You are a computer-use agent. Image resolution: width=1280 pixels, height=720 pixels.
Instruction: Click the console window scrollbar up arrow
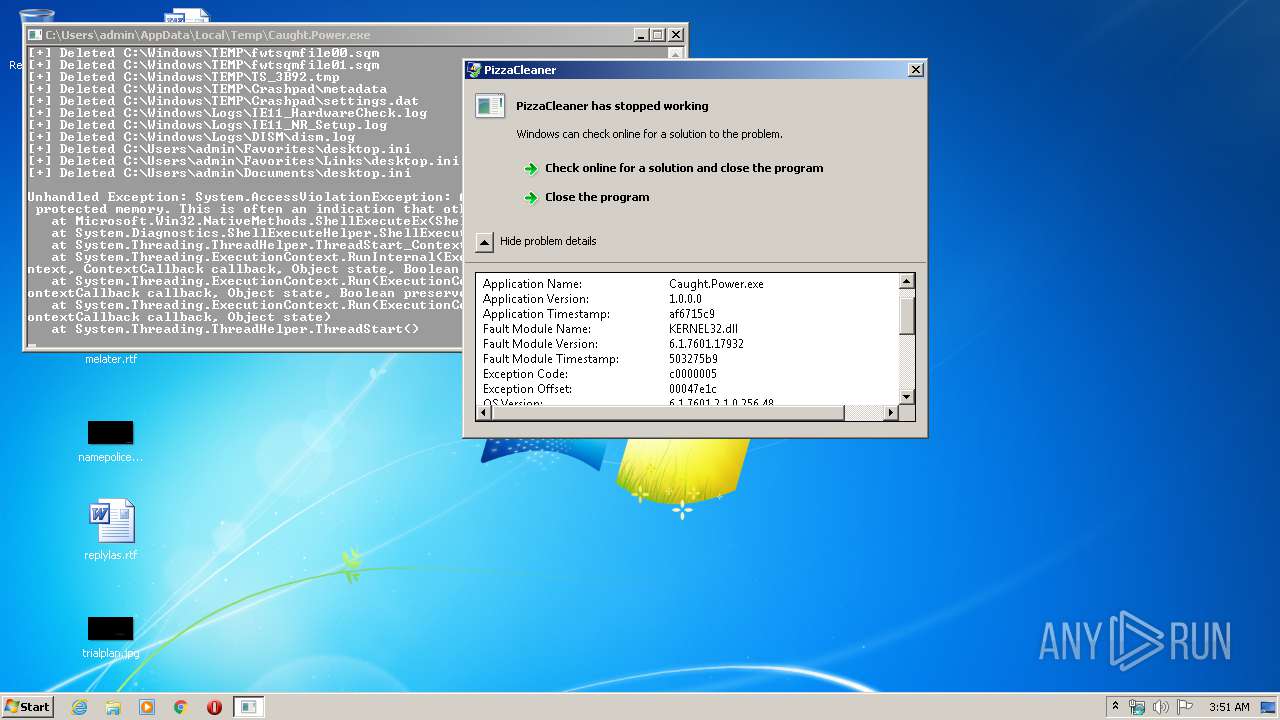pyautogui.click(x=675, y=54)
